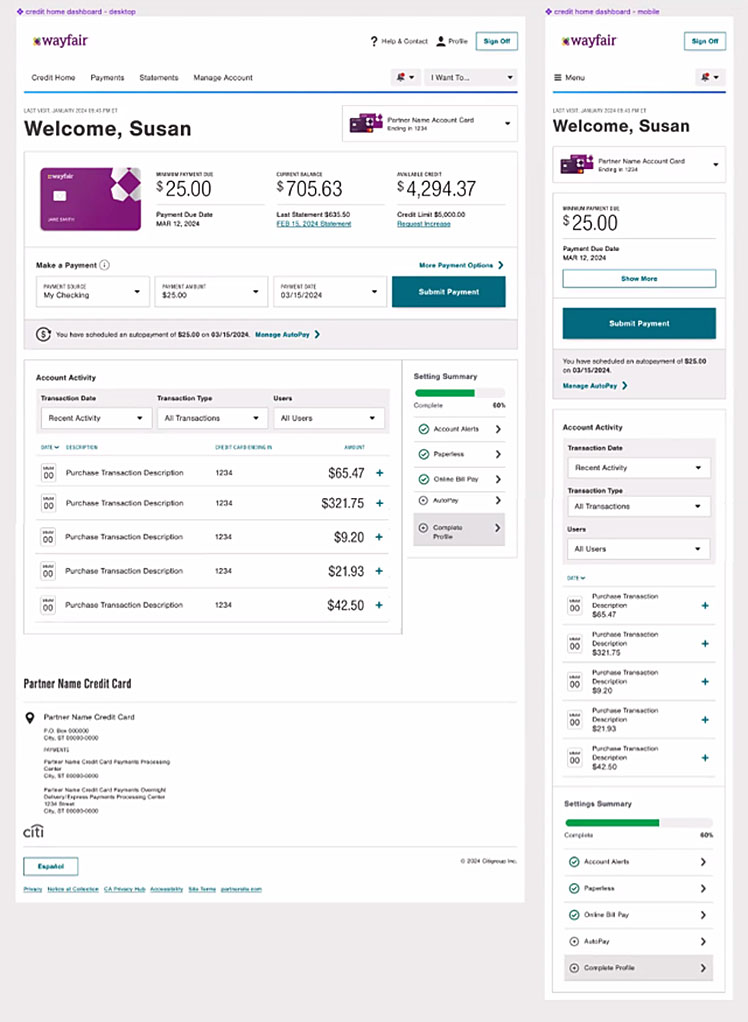The image size is (748, 1022).
Task: Select Manage Account in the navigation bar
Action: tap(223, 77)
